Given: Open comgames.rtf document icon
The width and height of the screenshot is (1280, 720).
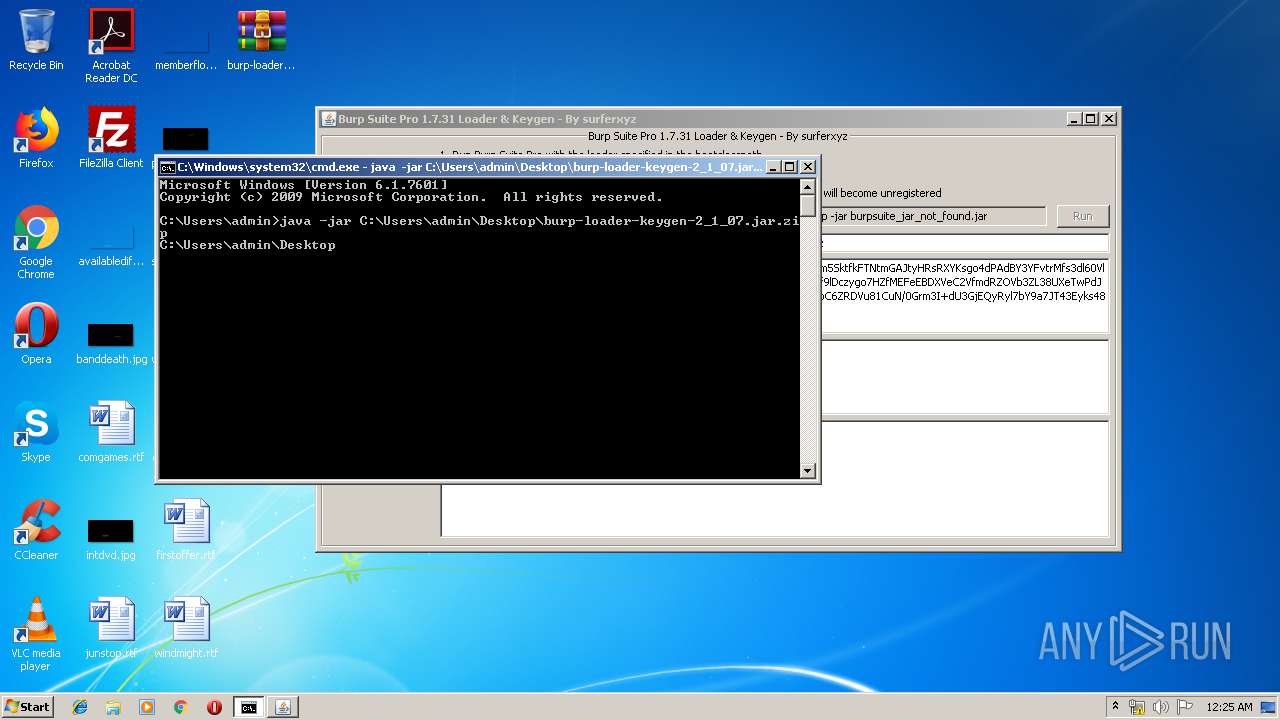Looking at the screenshot, I should pos(111,432).
